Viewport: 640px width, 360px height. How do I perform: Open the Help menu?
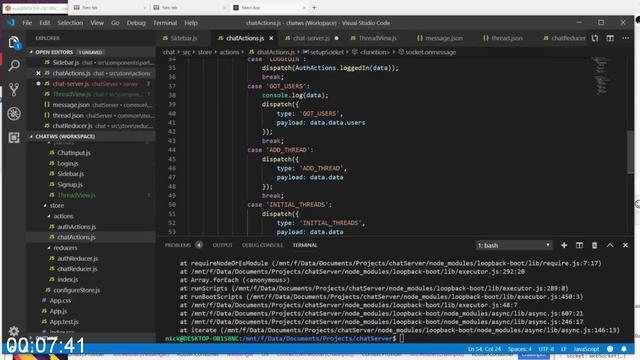point(191,23)
